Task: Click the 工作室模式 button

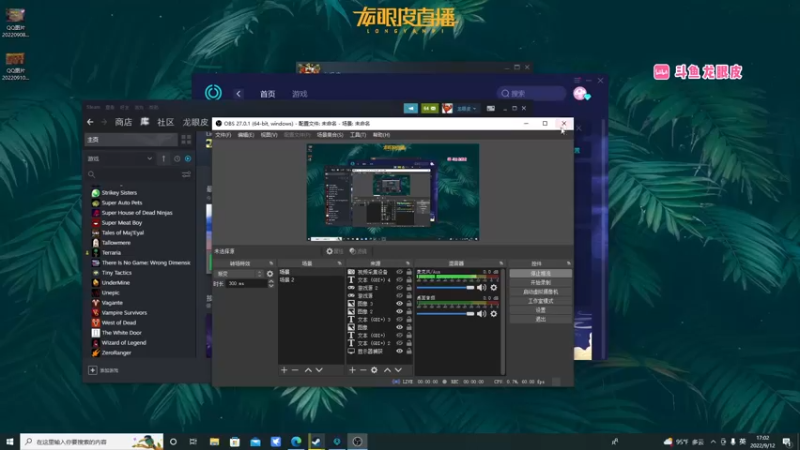Action: (540, 301)
